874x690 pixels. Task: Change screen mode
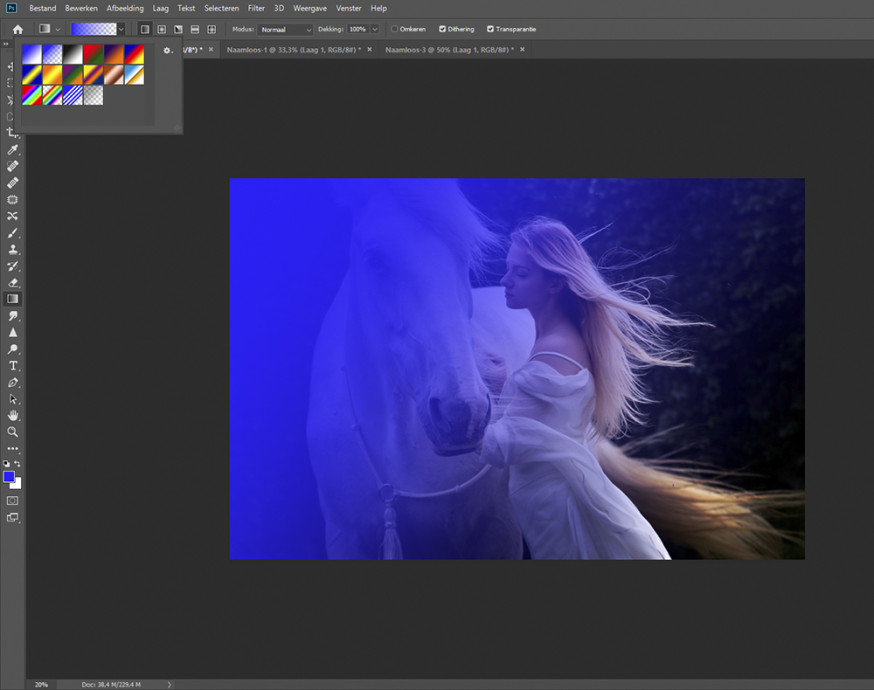[x=12, y=517]
